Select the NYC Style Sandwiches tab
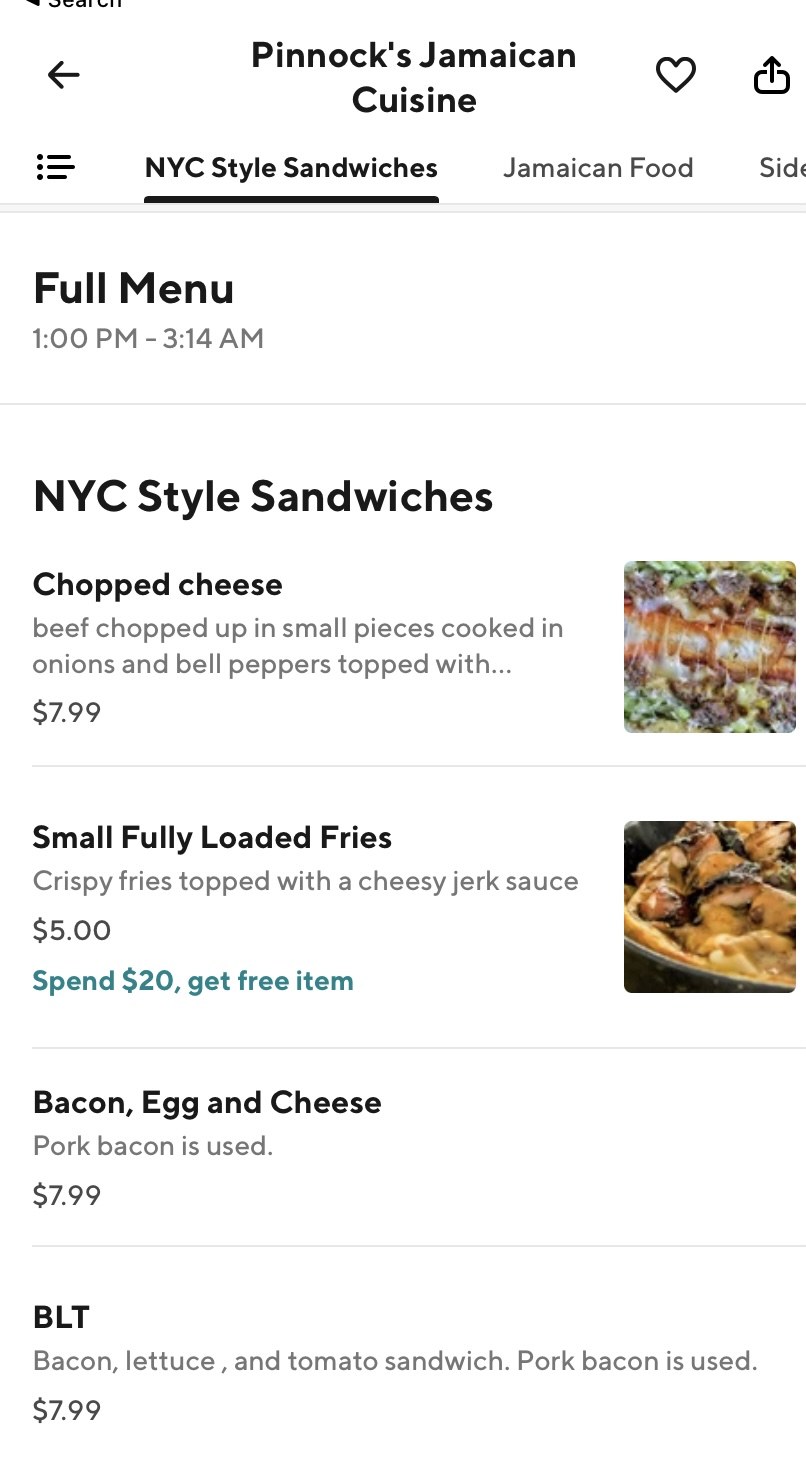The width and height of the screenshot is (806, 1477). pyautogui.click(x=291, y=168)
